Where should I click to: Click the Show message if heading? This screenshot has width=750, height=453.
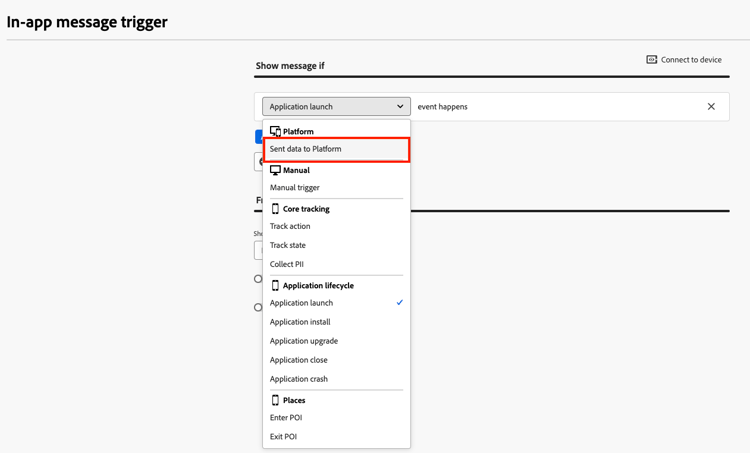290,66
